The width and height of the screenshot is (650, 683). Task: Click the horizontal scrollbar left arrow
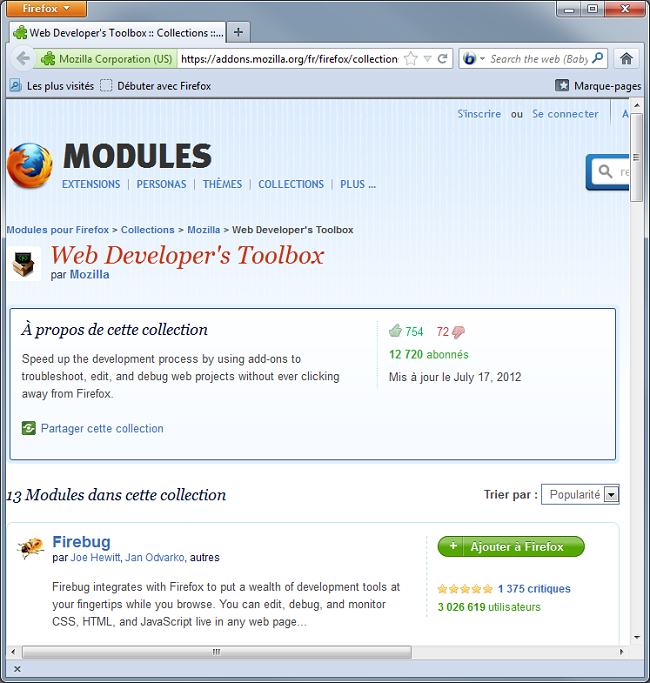[13, 652]
